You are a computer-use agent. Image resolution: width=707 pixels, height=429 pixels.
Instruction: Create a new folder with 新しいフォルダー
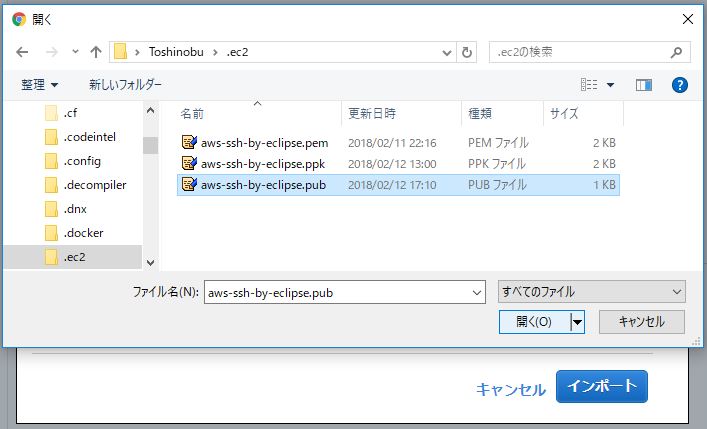click(x=125, y=84)
